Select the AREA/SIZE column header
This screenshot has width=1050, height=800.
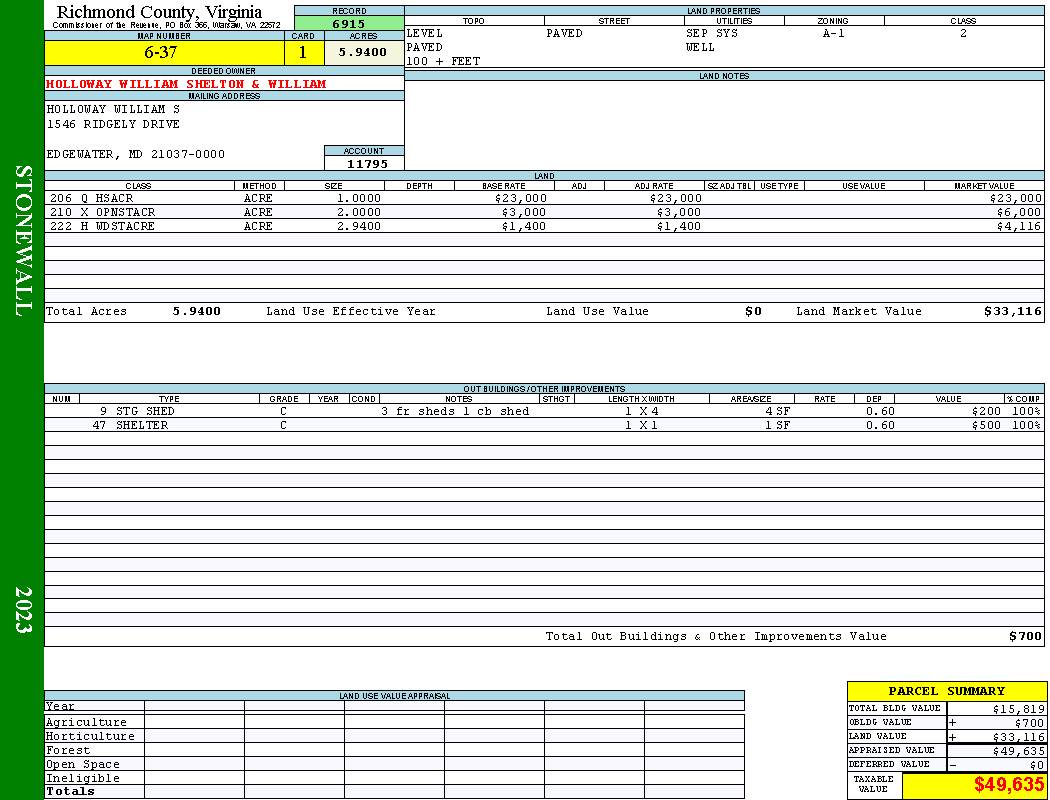(x=751, y=398)
